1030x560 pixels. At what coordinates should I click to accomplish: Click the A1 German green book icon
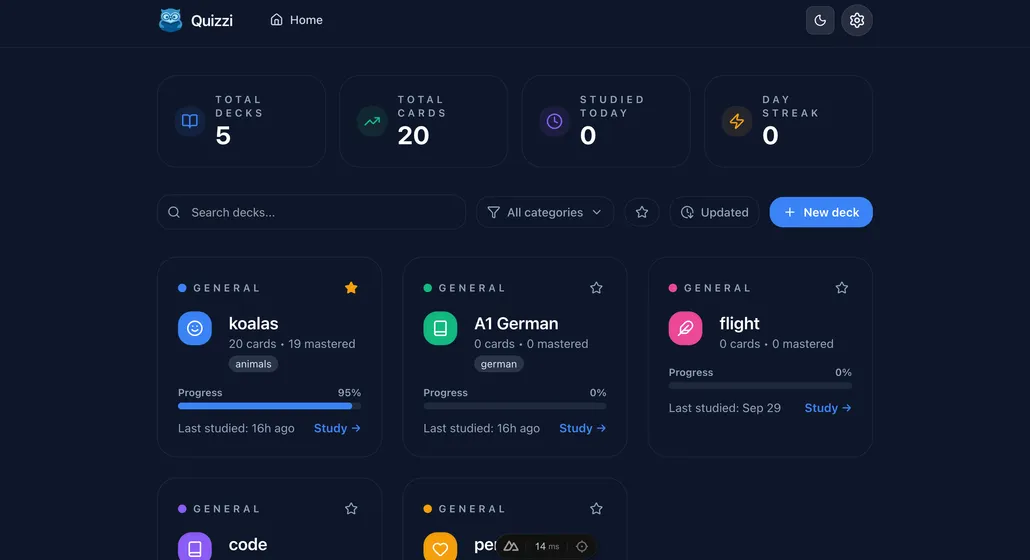440,328
